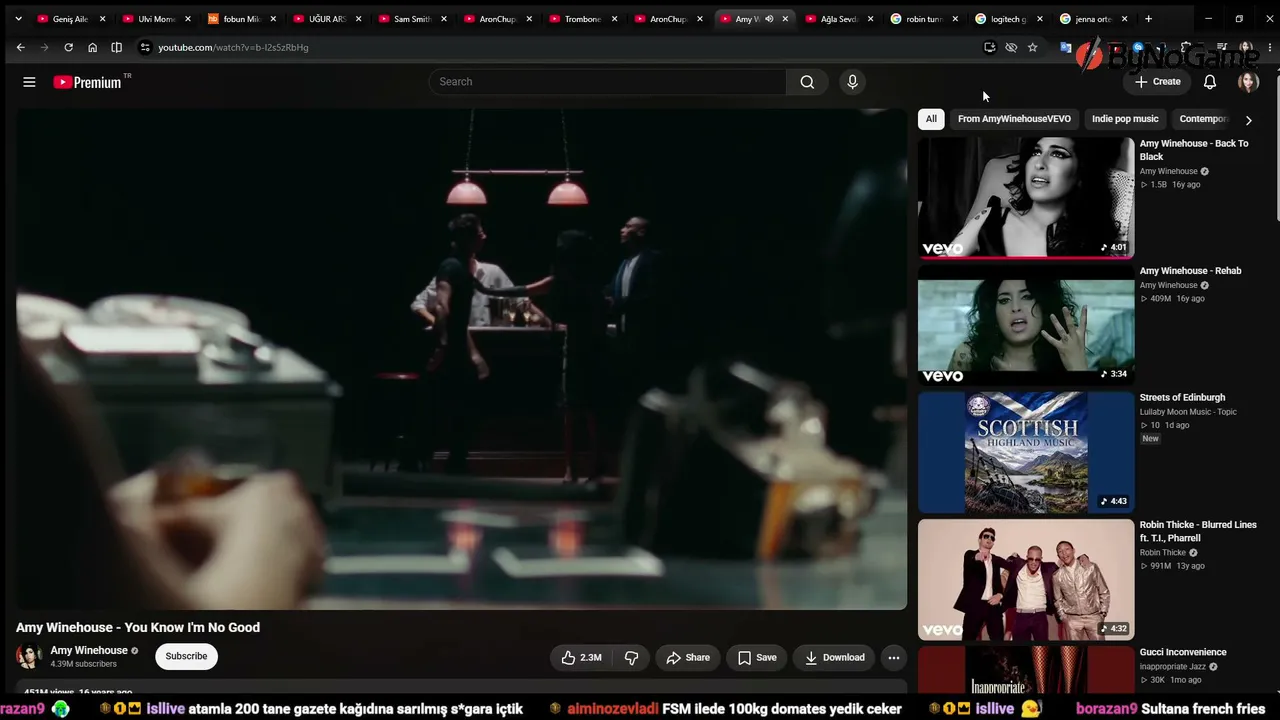Bookmark this page with the star

click(1032, 47)
